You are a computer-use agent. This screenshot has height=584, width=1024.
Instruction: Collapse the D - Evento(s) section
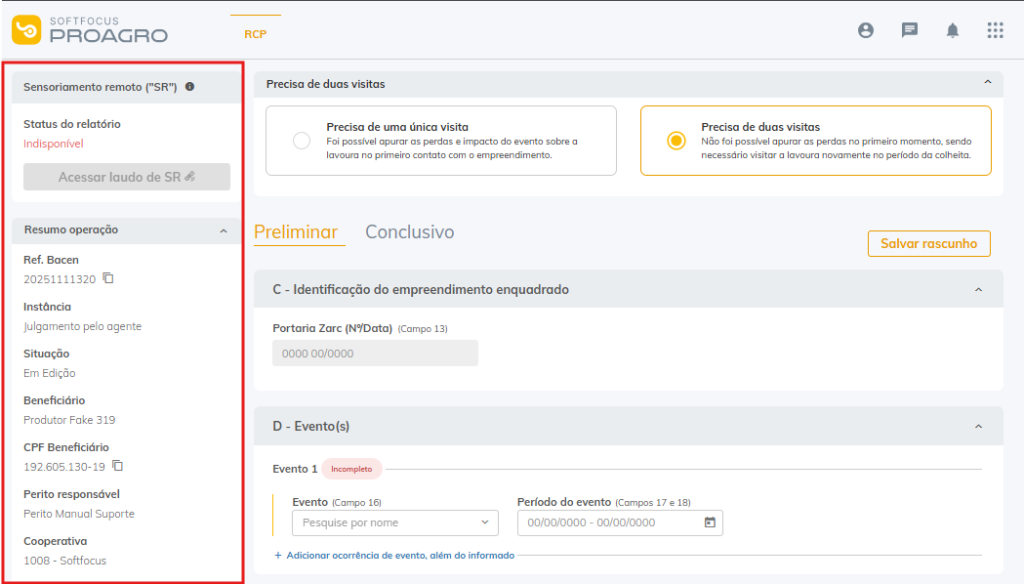point(978,426)
